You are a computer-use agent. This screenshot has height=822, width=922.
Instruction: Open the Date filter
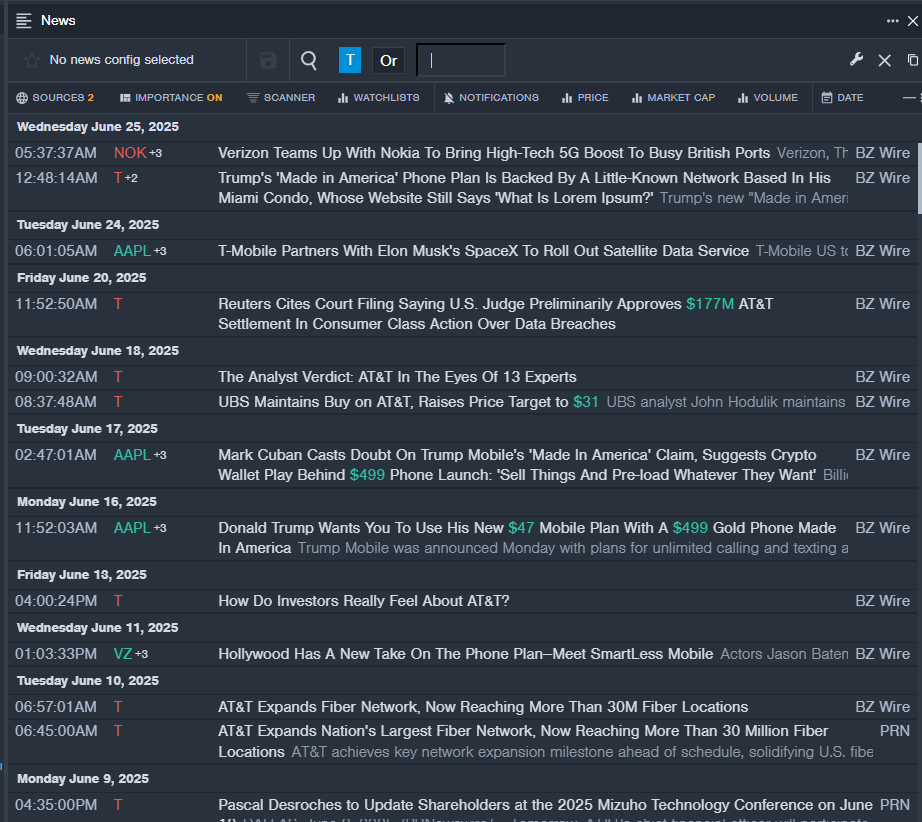pos(843,98)
